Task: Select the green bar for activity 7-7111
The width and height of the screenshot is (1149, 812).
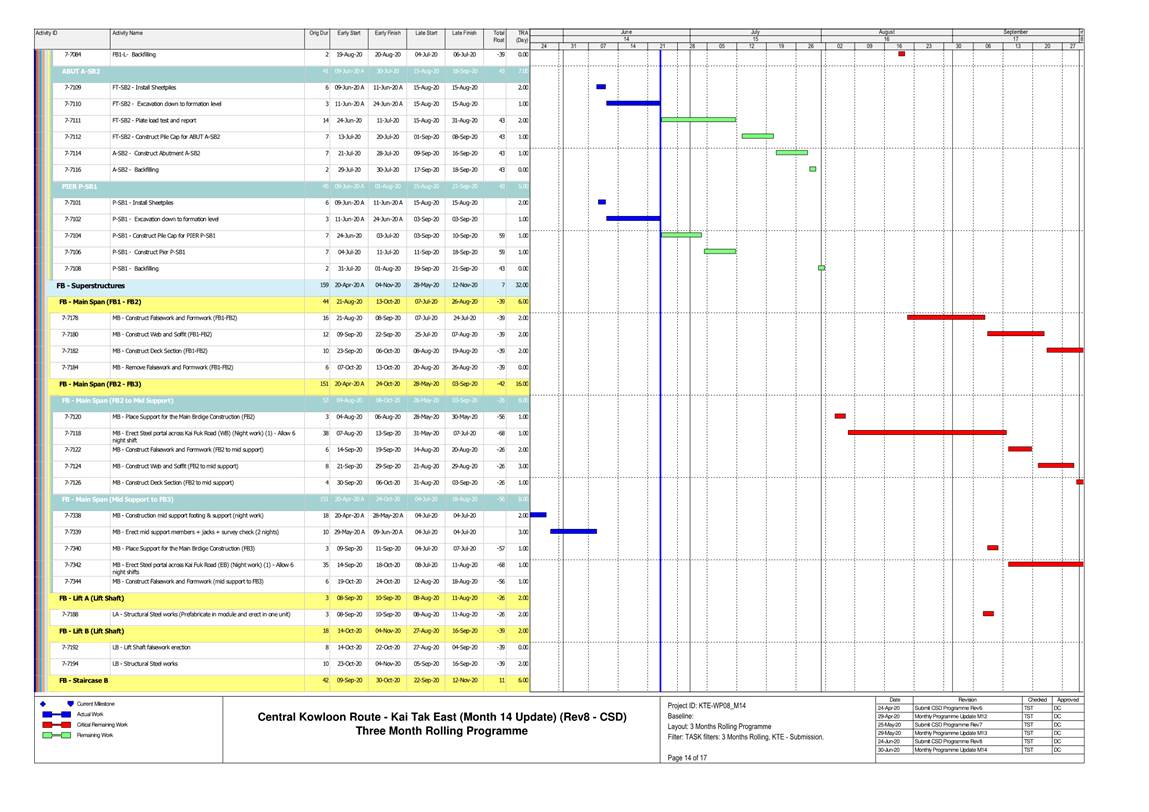Action: (x=698, y=120)
